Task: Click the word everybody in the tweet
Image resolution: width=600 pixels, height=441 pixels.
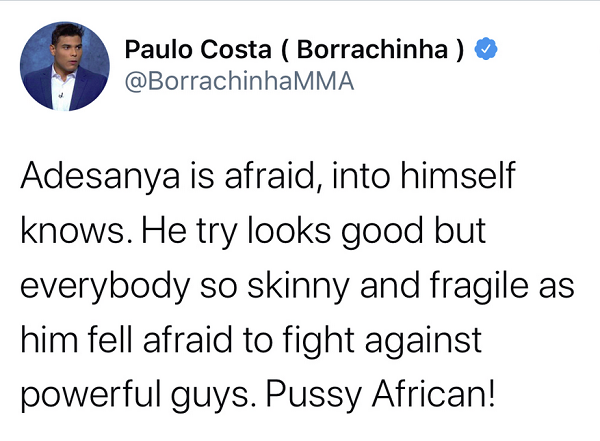Action: pos(105,287)
